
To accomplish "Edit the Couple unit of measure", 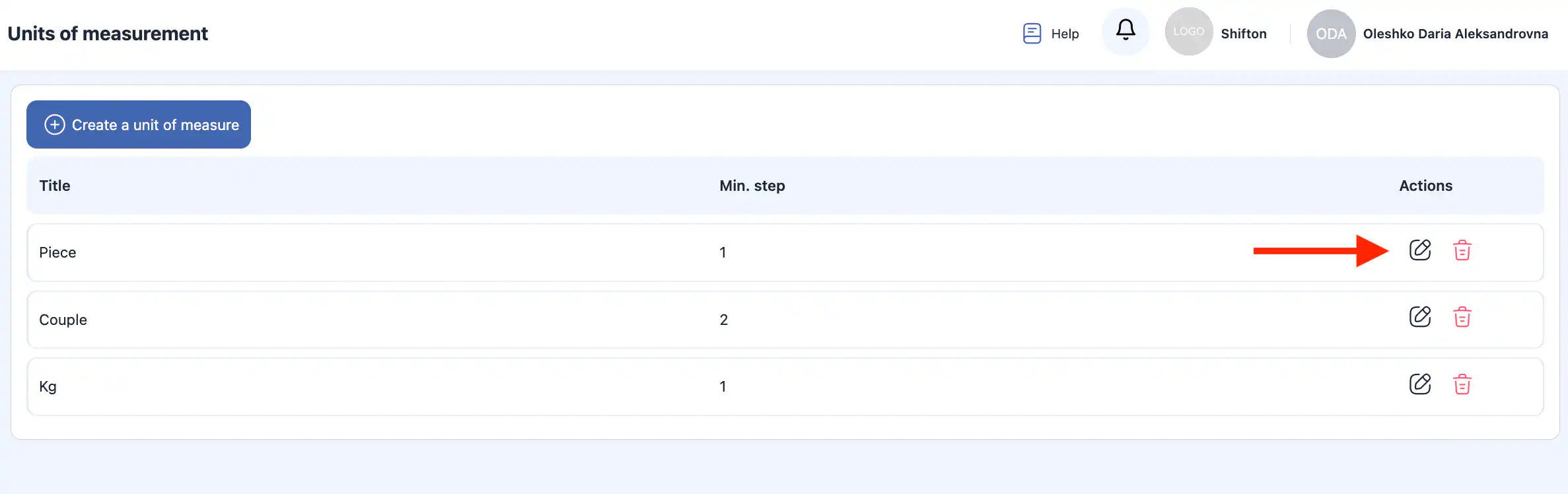I will (x=1419, y=317).
